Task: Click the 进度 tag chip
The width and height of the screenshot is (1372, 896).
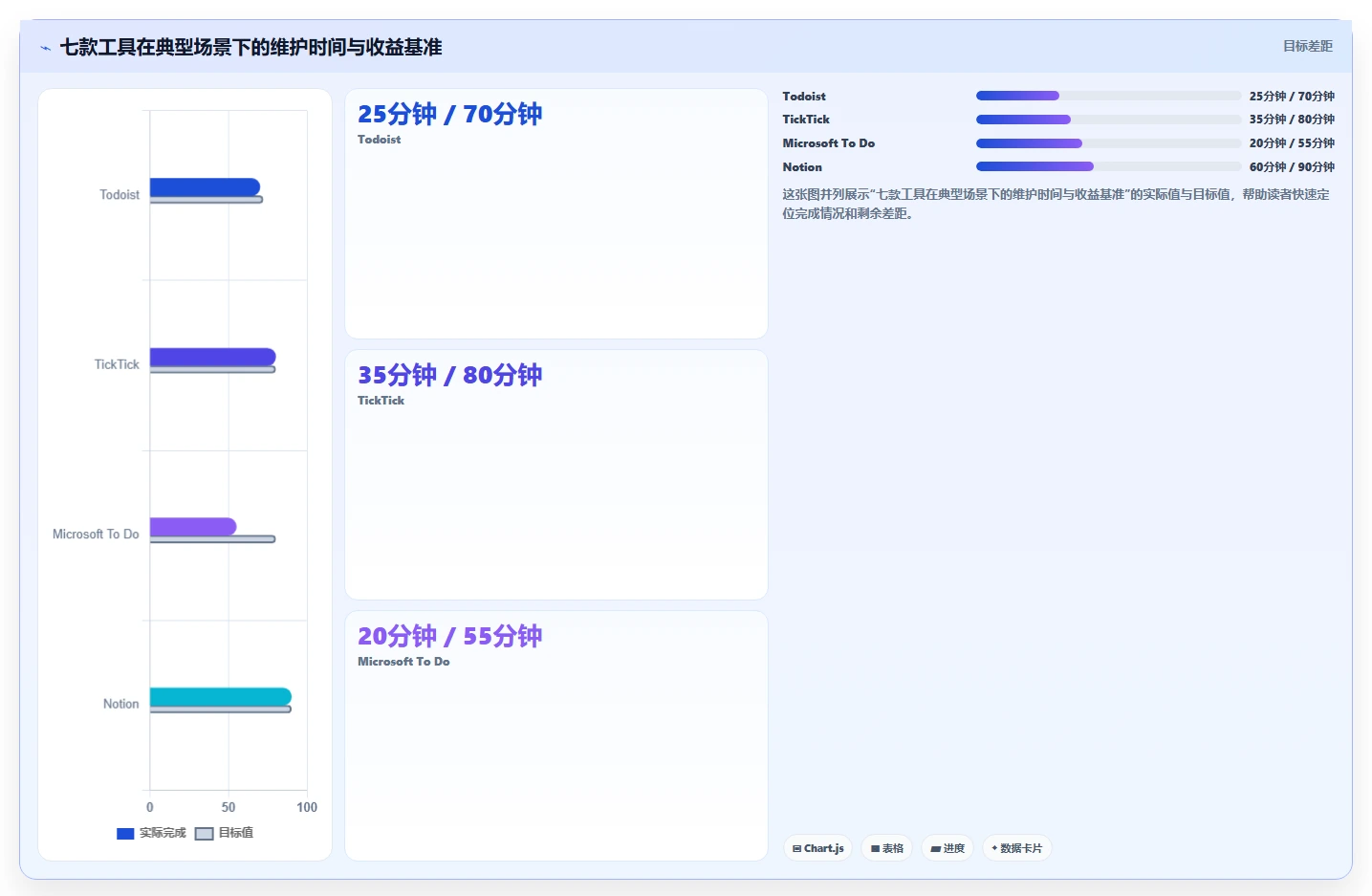Action: [947, 848]
